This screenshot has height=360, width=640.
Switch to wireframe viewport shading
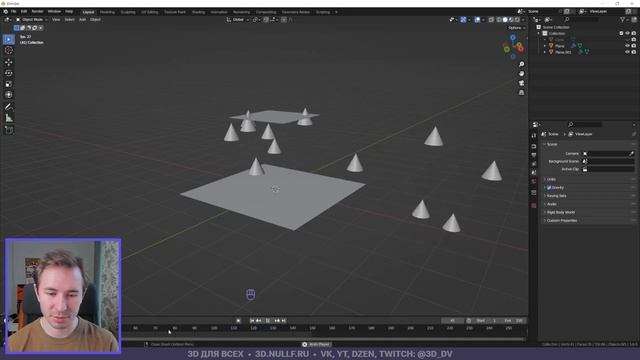(499, 20)
